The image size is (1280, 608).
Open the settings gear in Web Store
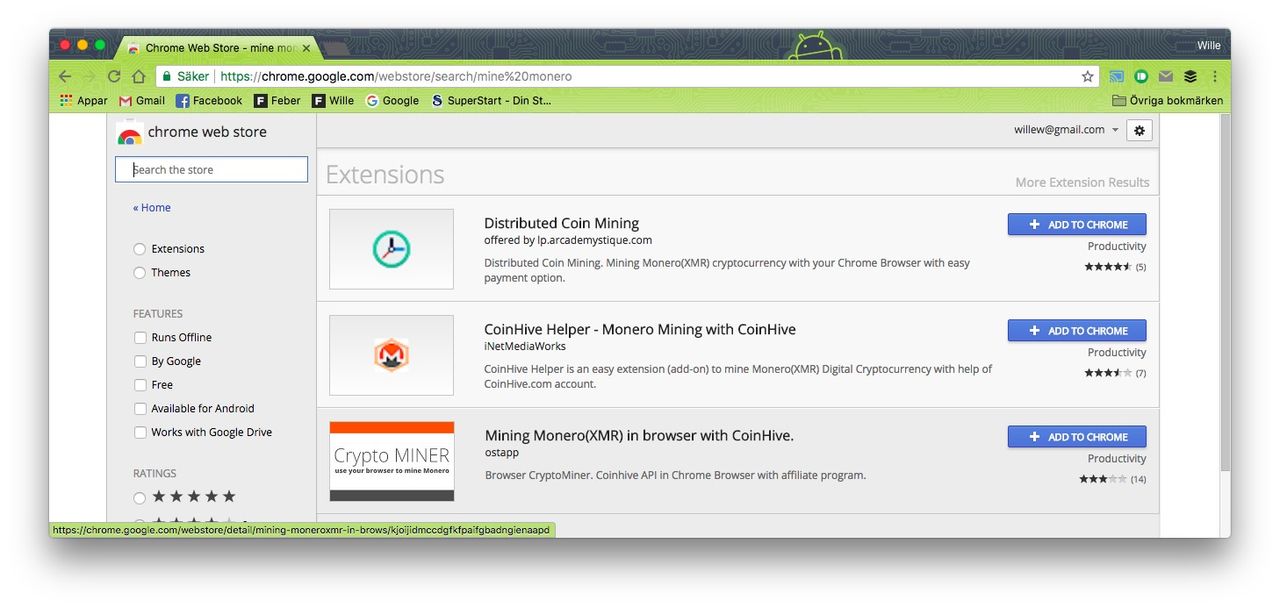point(1139,130)
